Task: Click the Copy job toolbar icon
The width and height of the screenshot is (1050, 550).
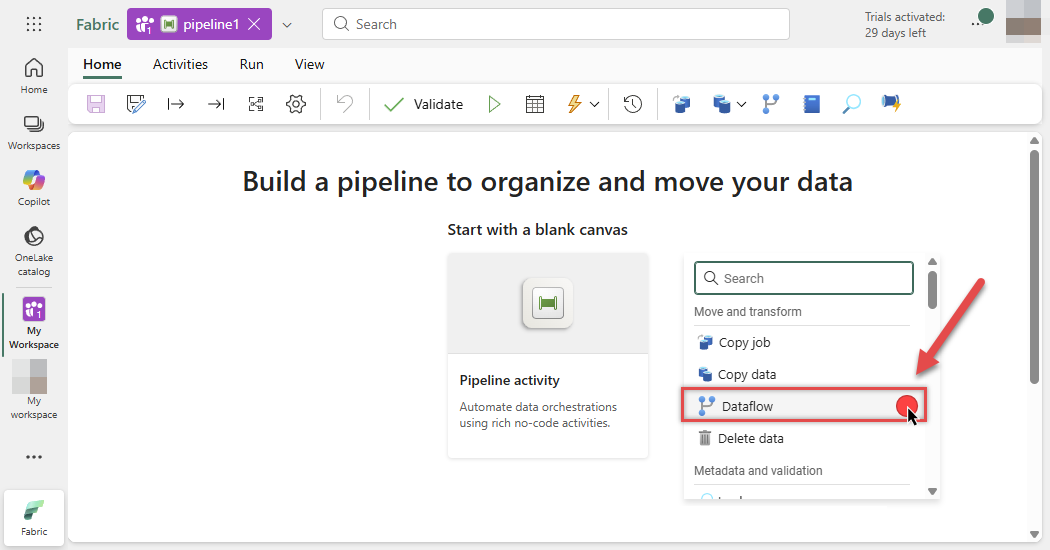Action: (x=682, y=104)
